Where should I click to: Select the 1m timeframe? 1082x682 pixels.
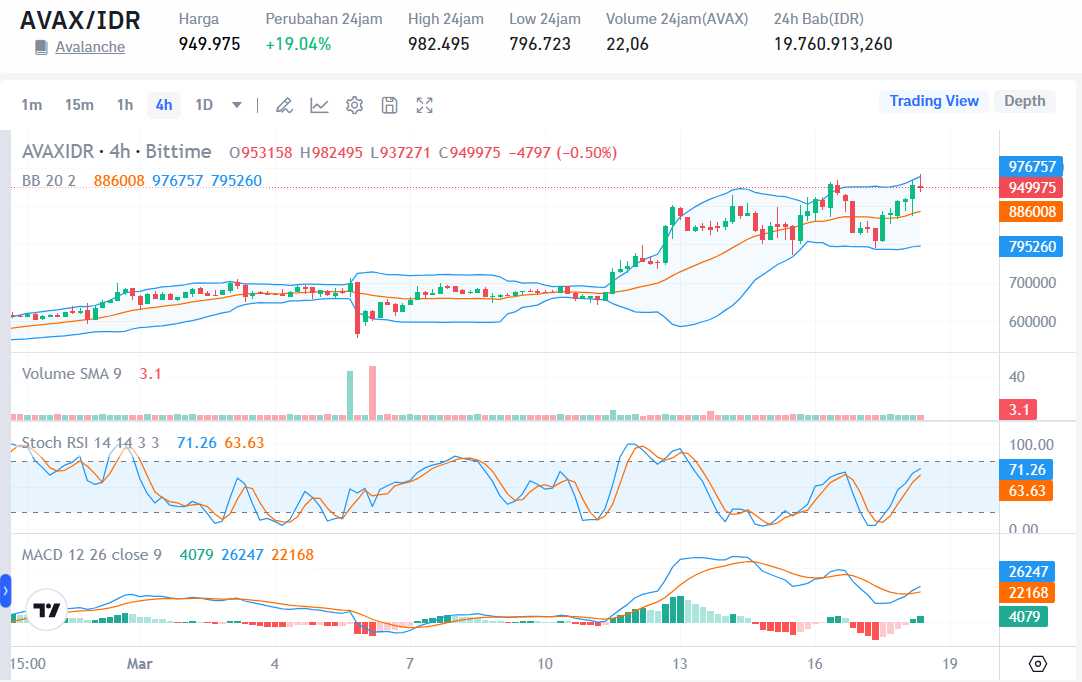32,105
